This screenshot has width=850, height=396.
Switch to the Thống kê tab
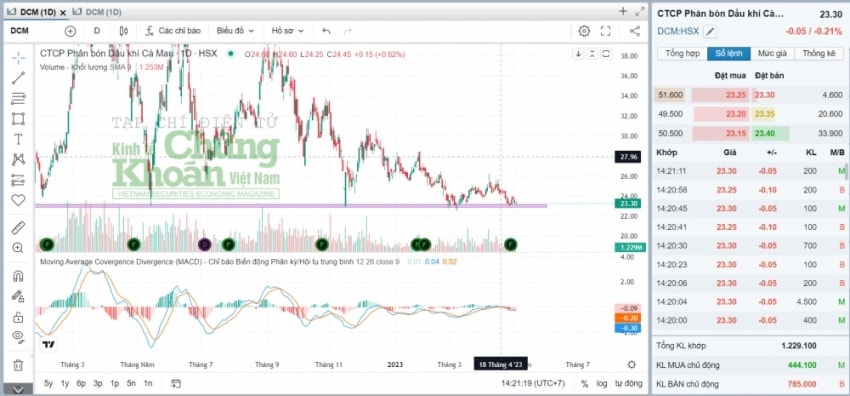[819, 54]
